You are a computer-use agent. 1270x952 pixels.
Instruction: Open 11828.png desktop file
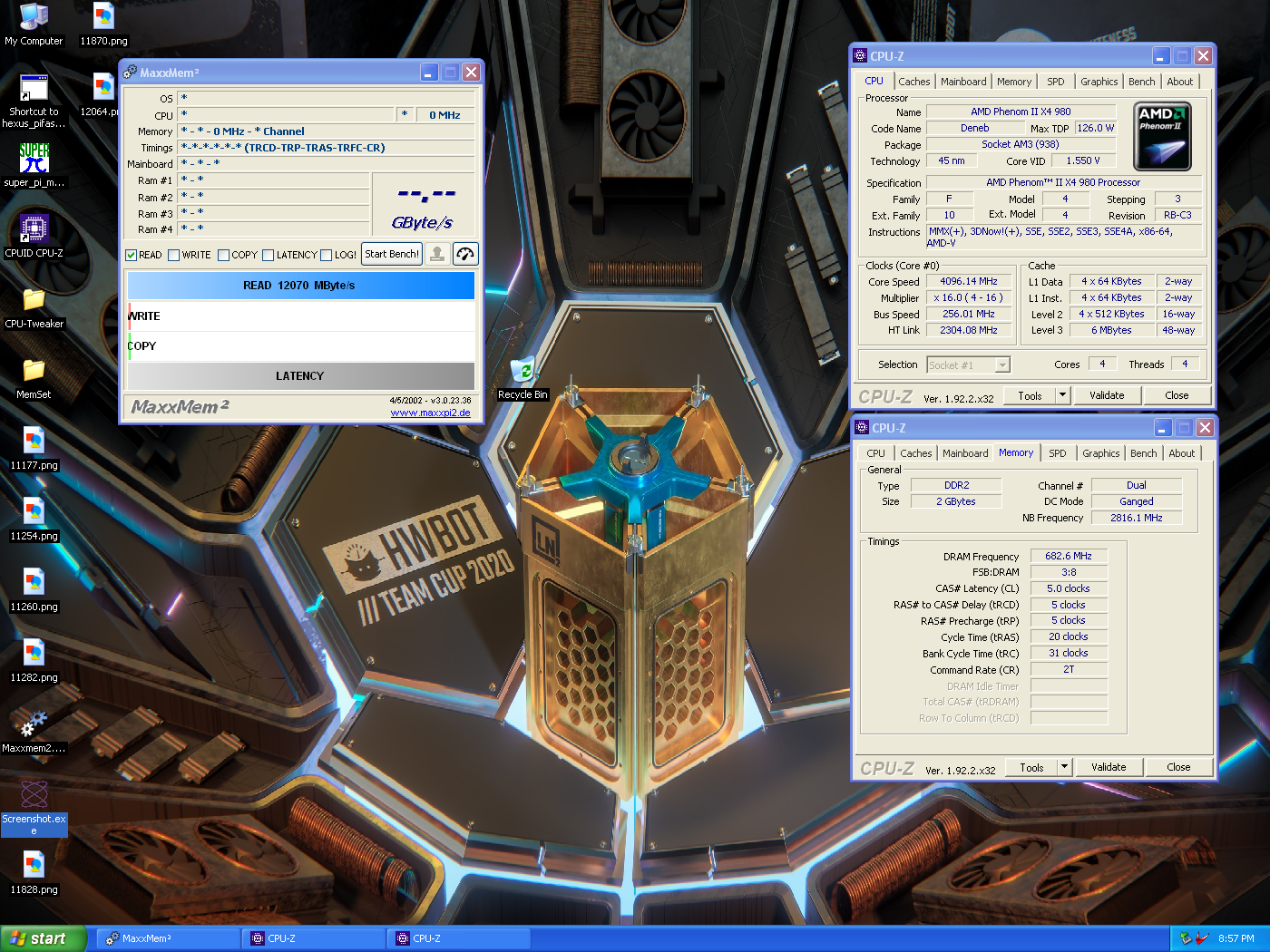coord(34,873)
